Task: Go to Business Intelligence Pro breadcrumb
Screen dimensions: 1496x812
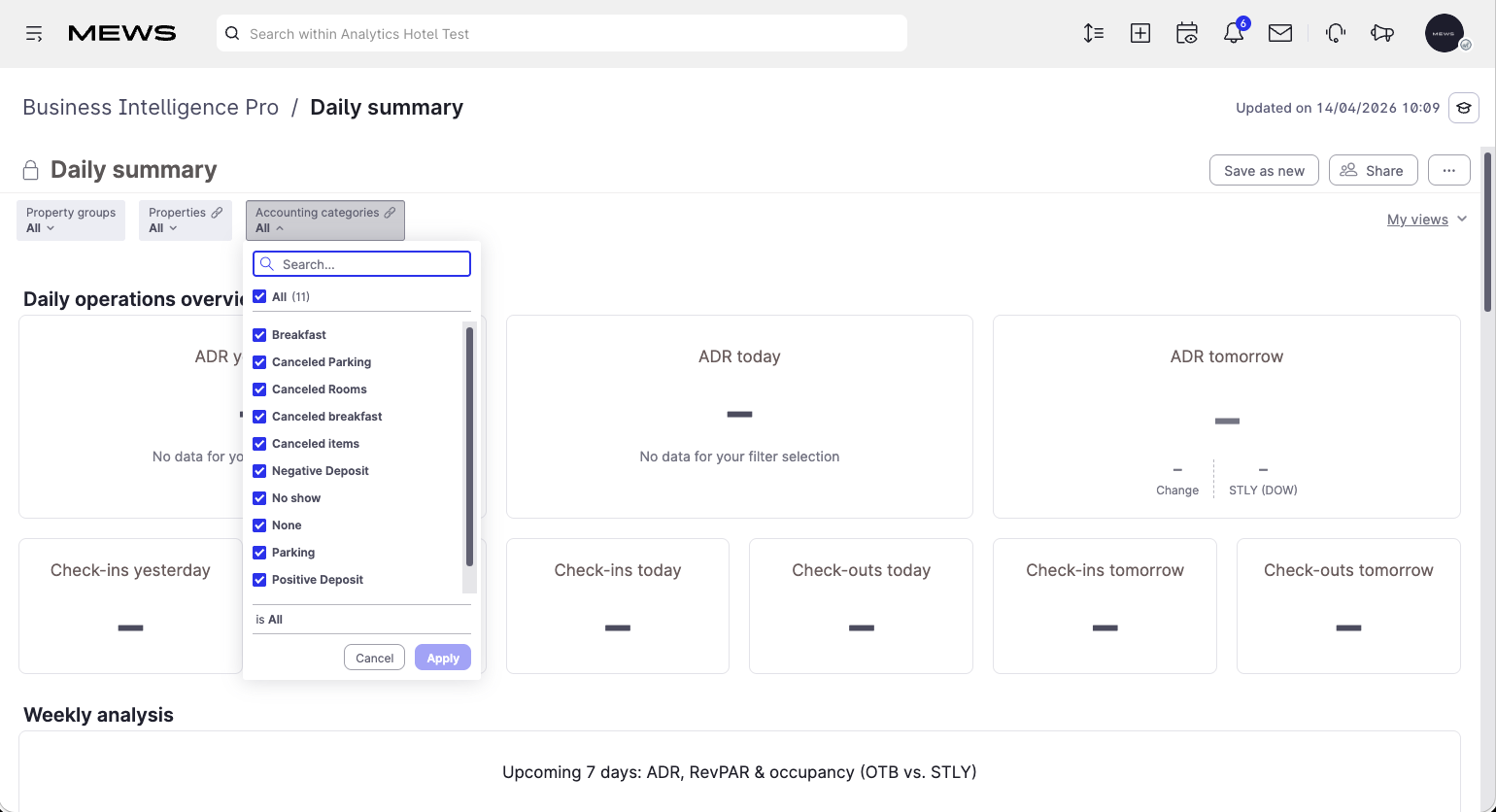Action: (x=151, y=107)
